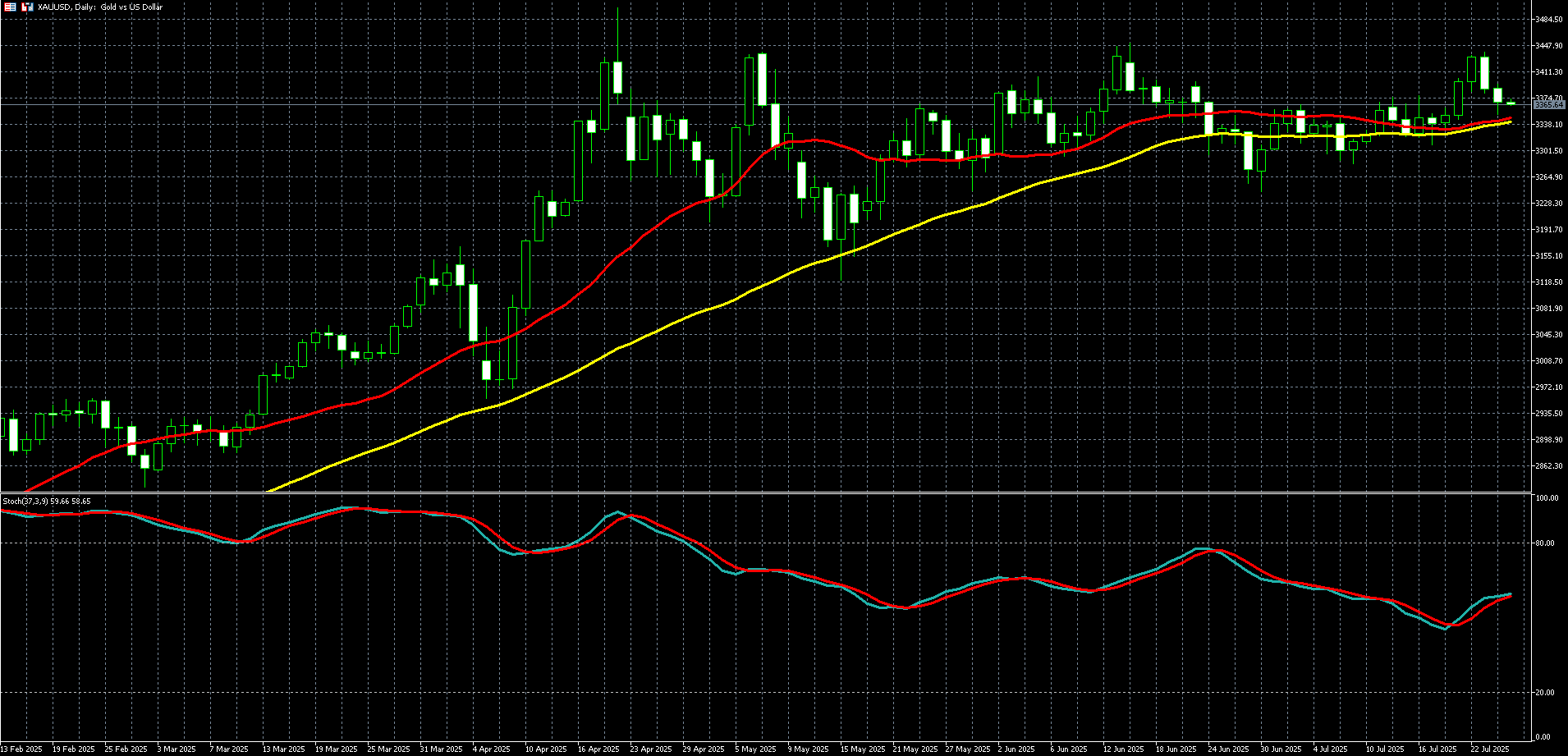The height and width of the screenshot is (756, 1568).
Task: Click the current price tag 3365.64
Action: click(x=1549, y=105)
